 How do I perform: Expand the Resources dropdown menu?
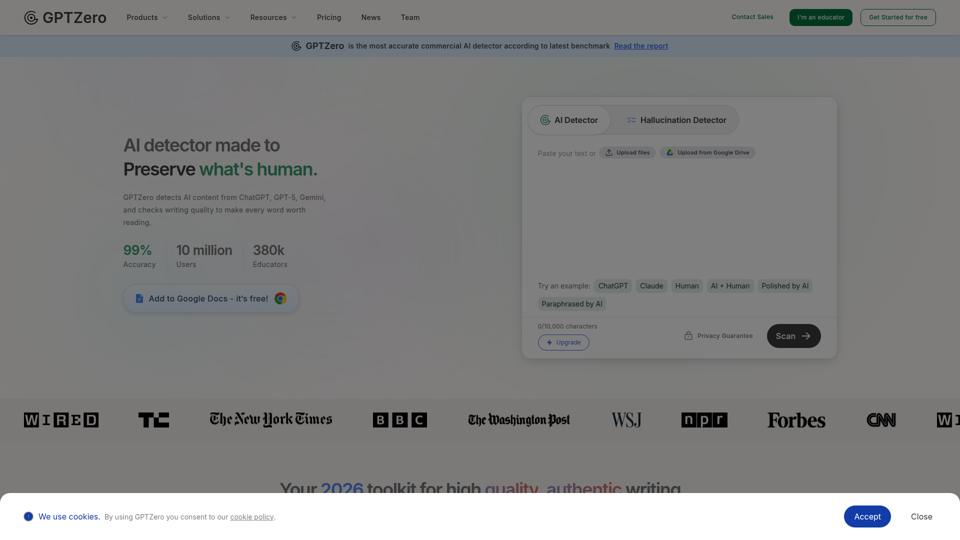coord(273,18)
